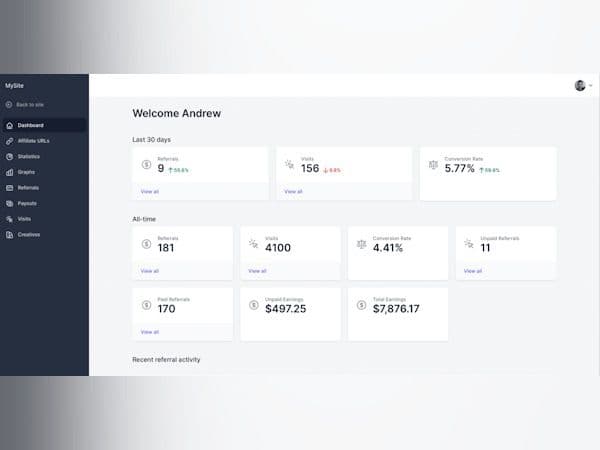Image resolution: width=600 pixels, height=450 pixels.
Task: Go to Affiliate URLs in the sidebar
Action: (33, 141)
